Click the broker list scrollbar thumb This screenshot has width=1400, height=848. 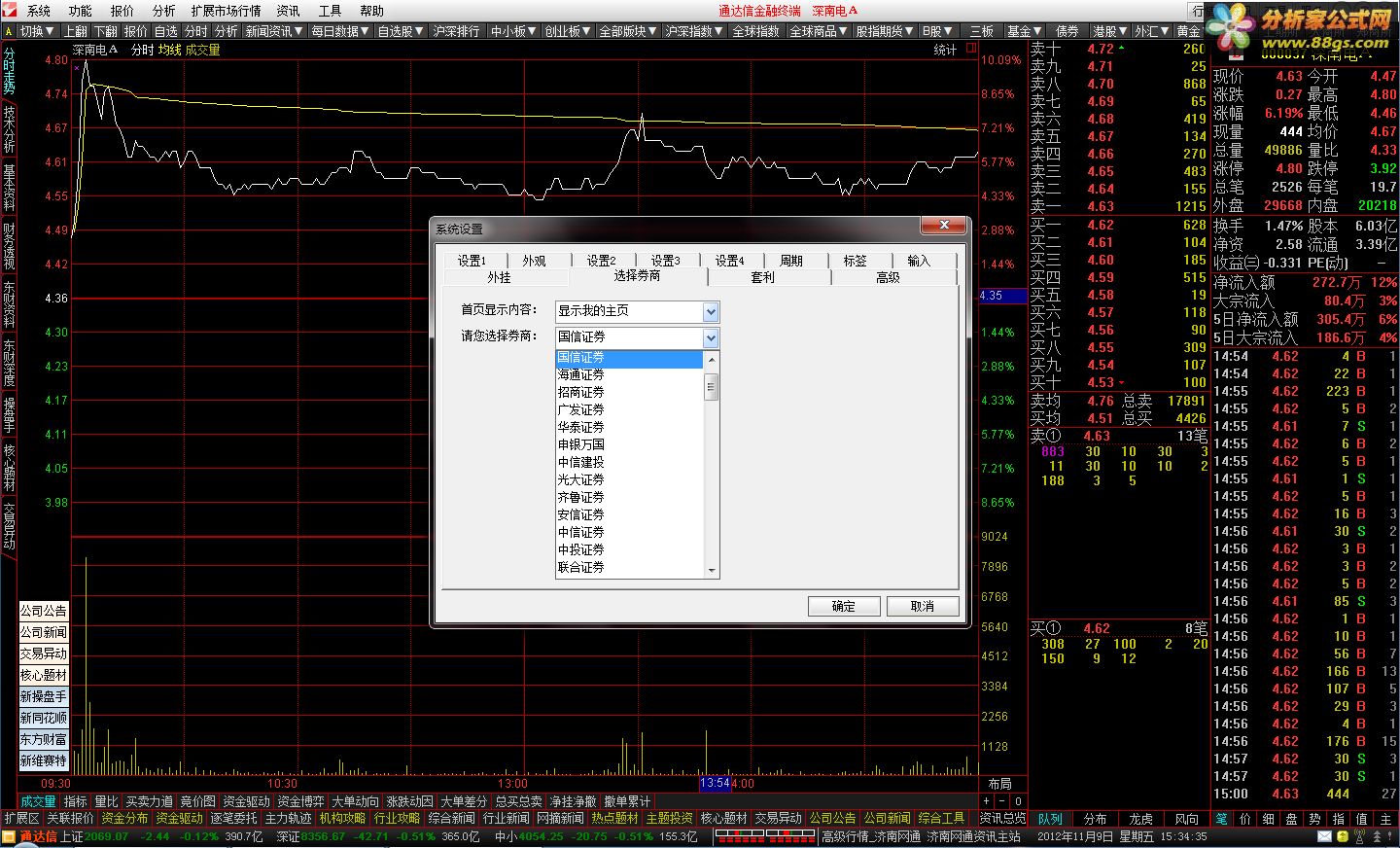click(712, 385)
